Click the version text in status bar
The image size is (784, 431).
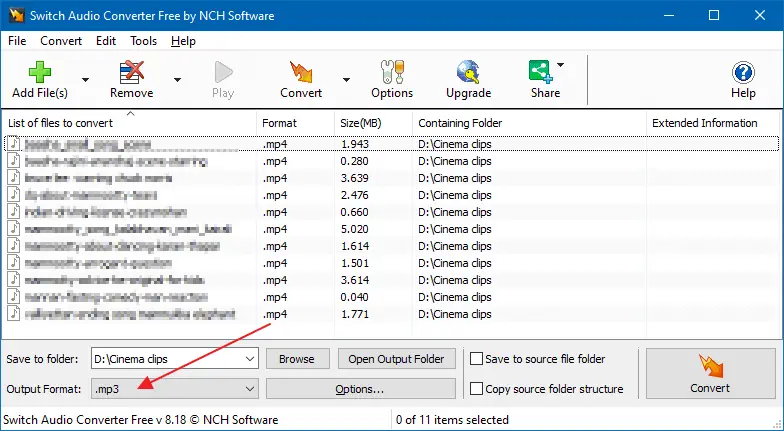140,420
